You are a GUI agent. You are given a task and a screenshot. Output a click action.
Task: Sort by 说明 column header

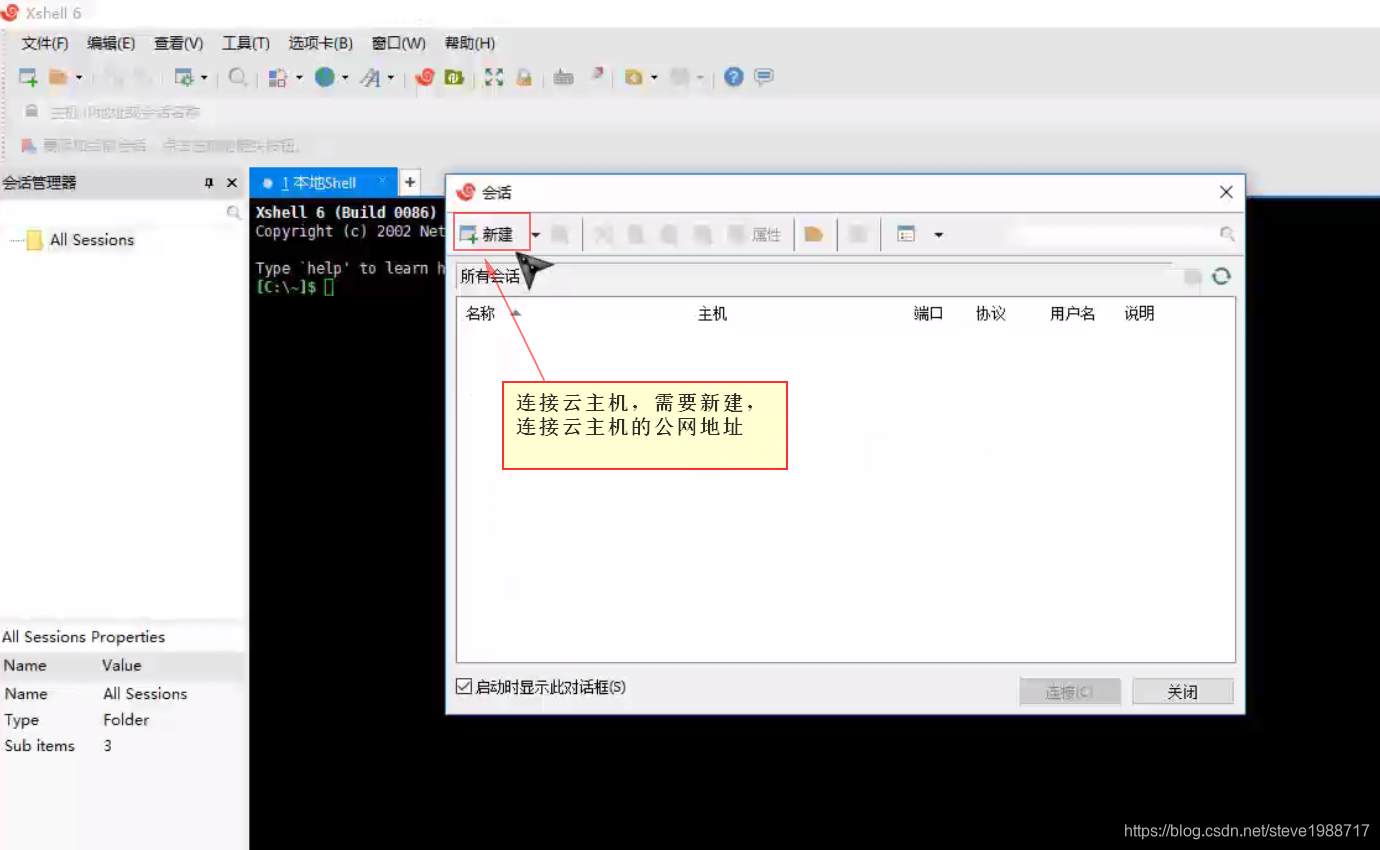(x=1140, y=314)
